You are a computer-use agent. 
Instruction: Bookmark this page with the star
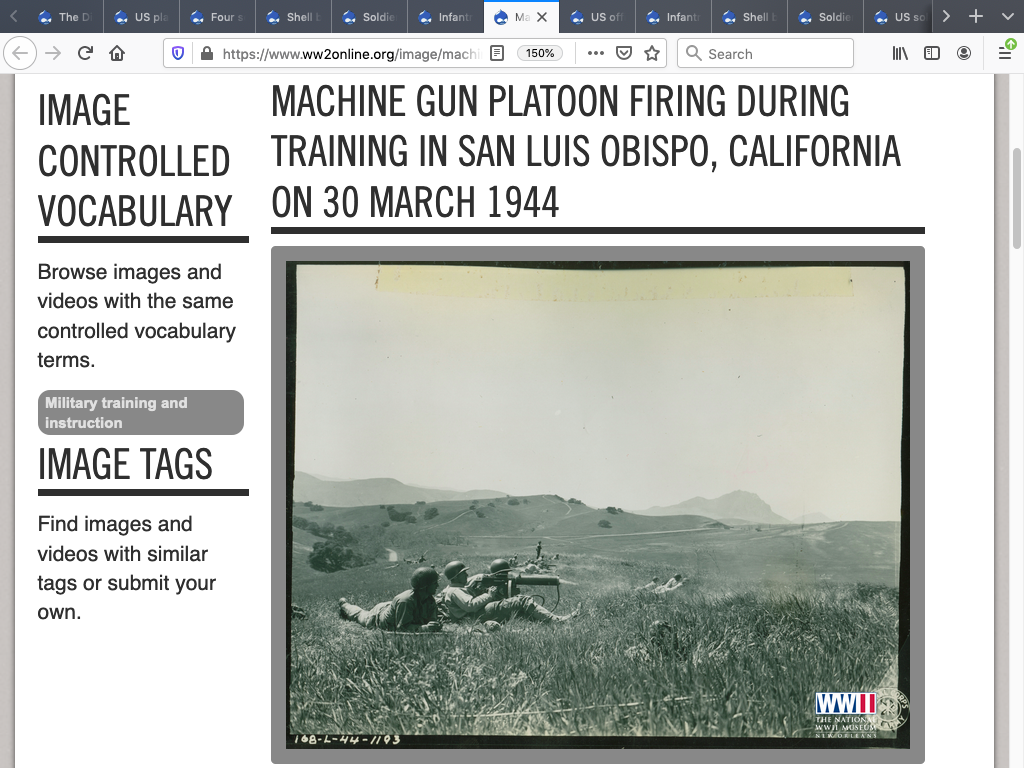652,54
